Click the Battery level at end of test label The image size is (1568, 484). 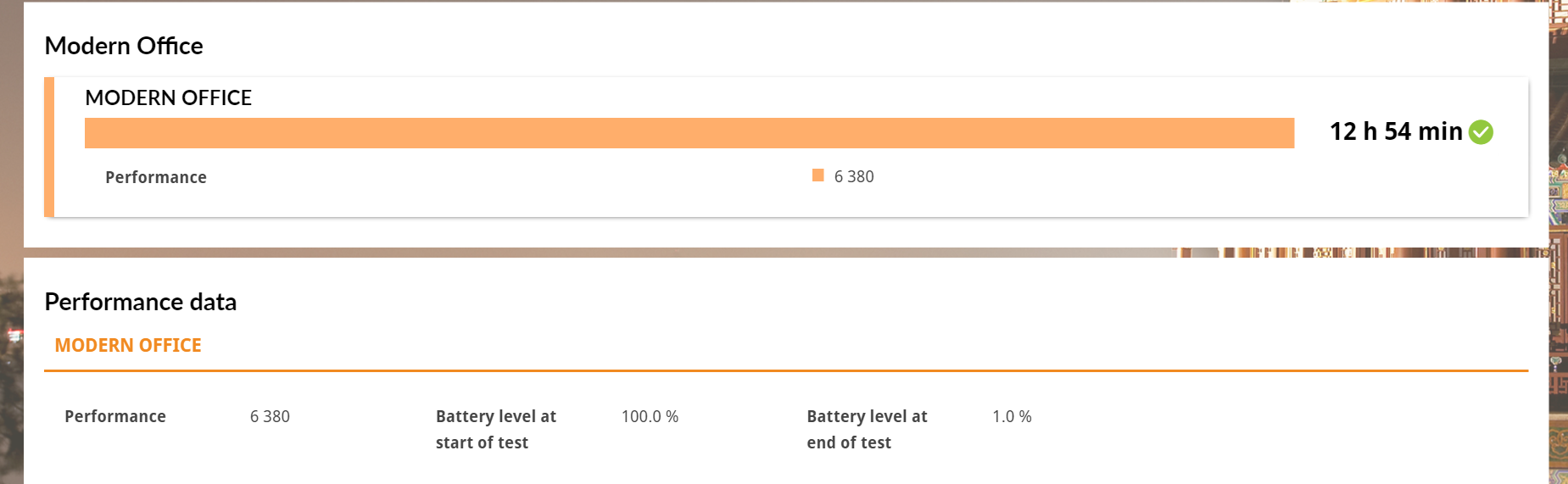click(x=867, y=429)
